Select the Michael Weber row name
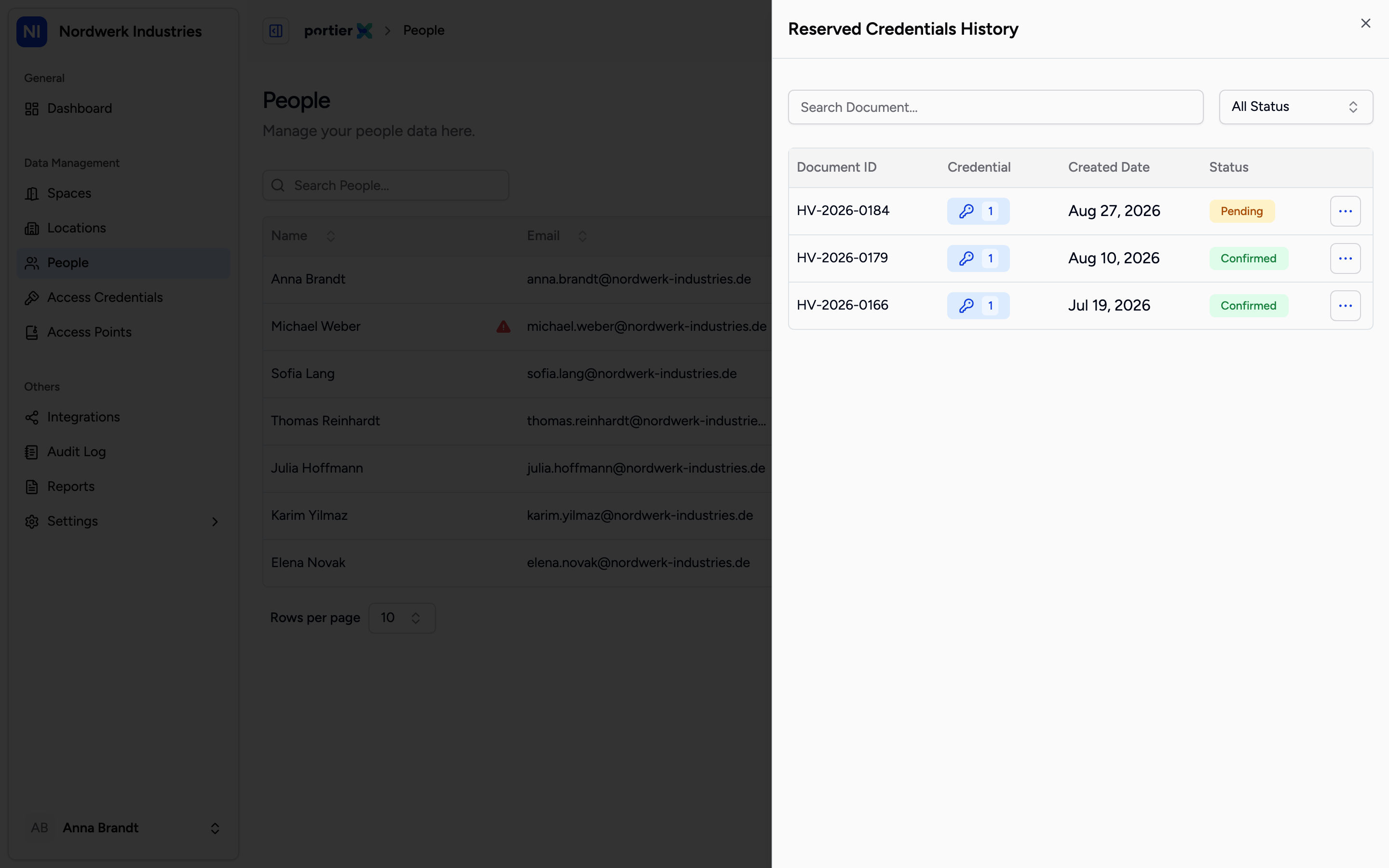The image size is (1389, 868). click(x=316, y=326)
